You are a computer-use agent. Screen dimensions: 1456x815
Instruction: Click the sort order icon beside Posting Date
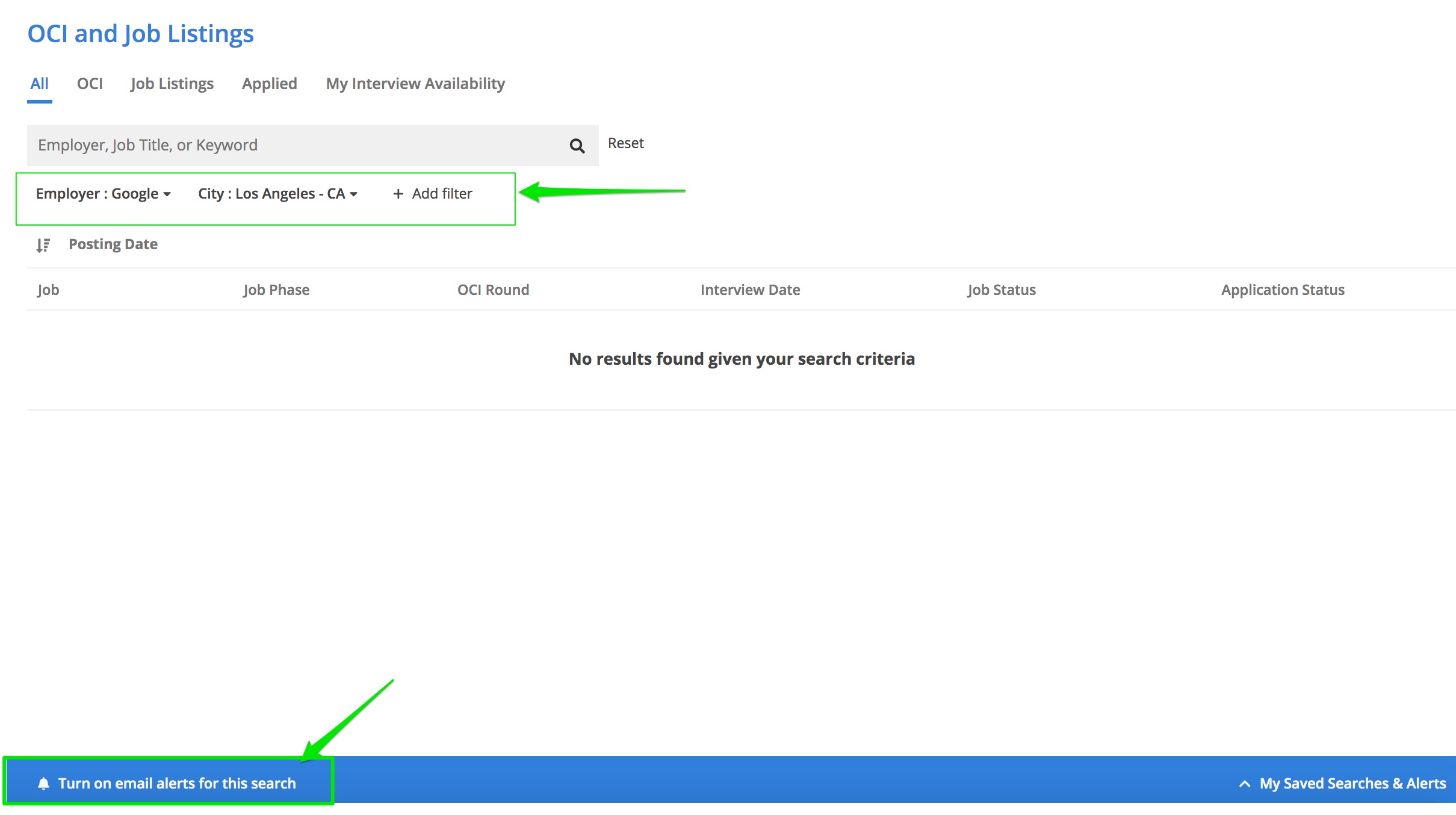pos(43,245)
